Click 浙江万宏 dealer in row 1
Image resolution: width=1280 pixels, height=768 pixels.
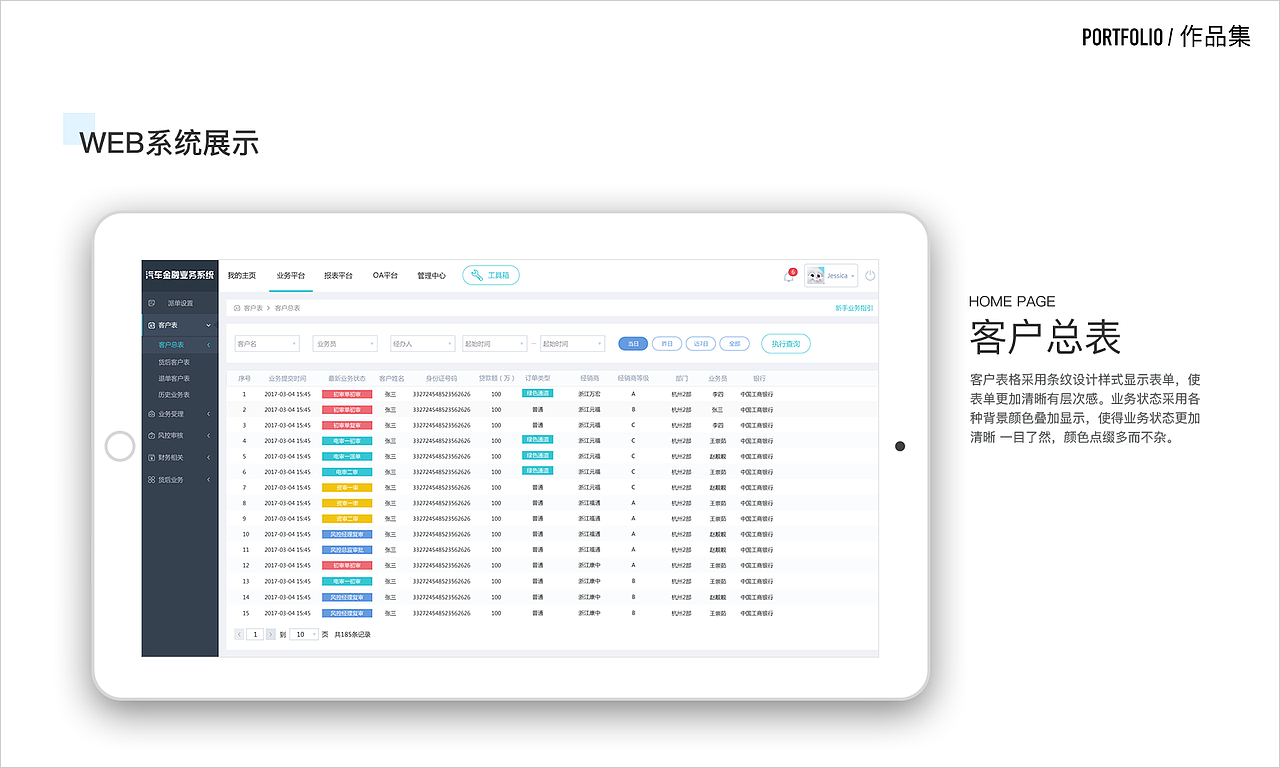coord(589,394)
